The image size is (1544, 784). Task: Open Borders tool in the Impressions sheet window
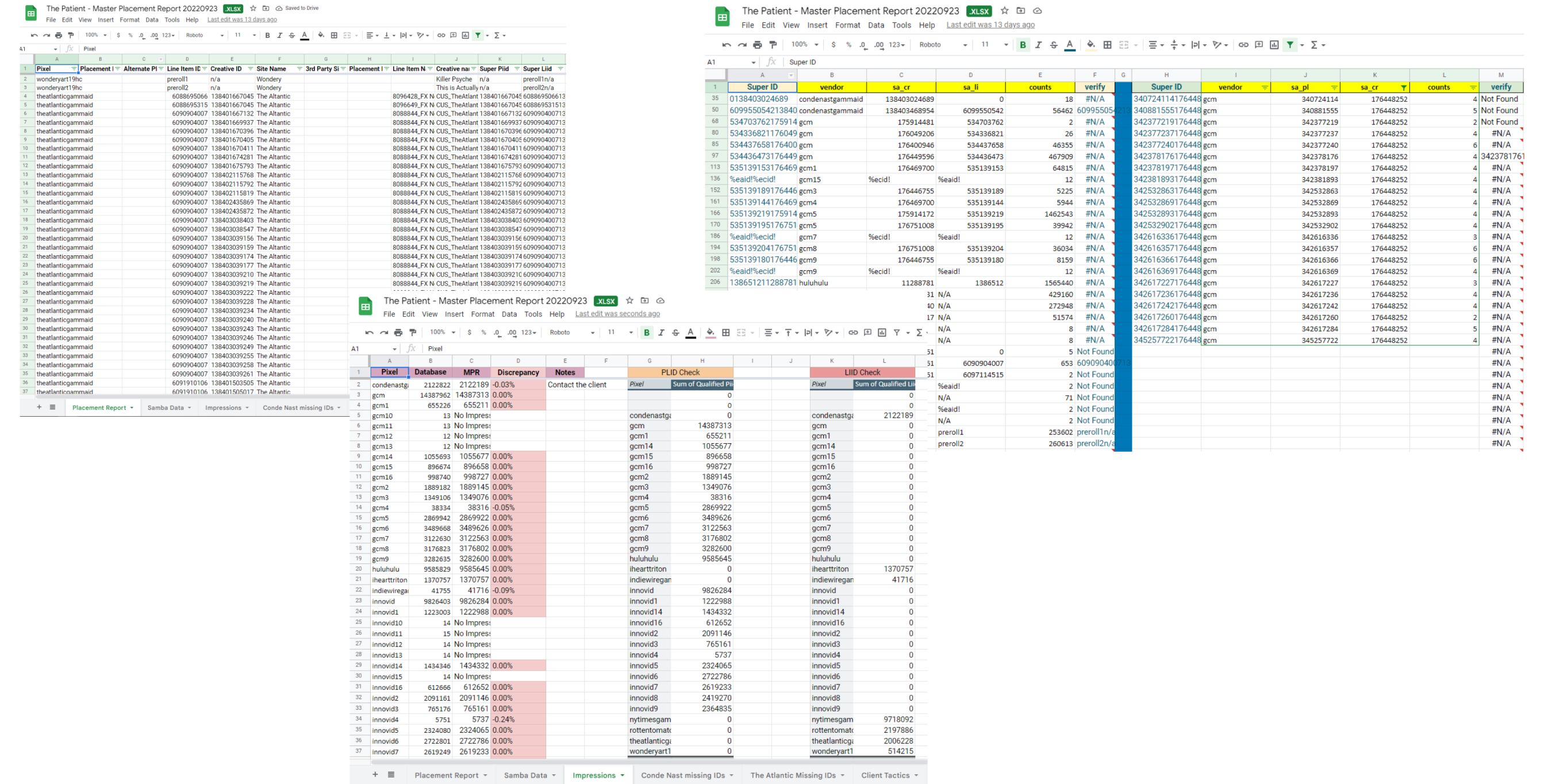tap(726, 333)
